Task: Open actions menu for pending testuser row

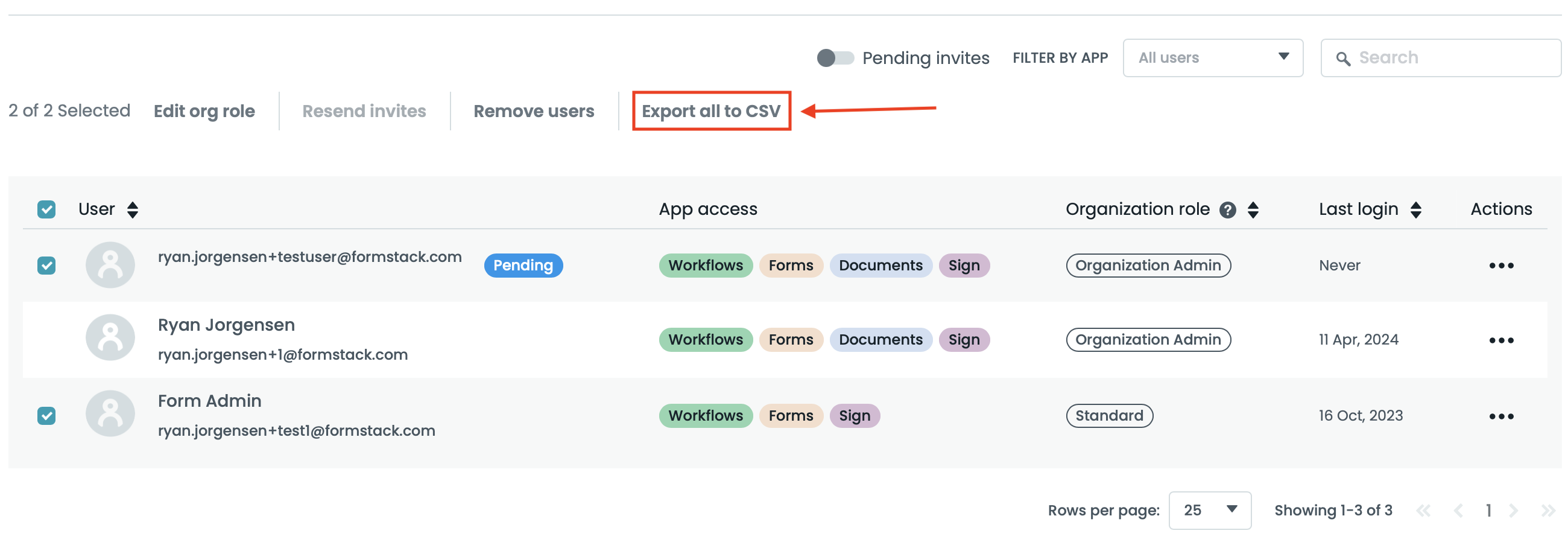Action: (1500, 266)
